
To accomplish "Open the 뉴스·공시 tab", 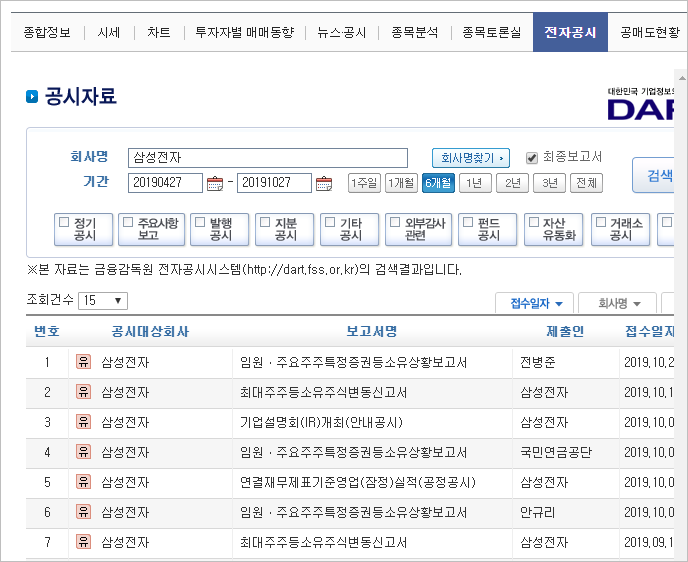I will tap(341, 32).
